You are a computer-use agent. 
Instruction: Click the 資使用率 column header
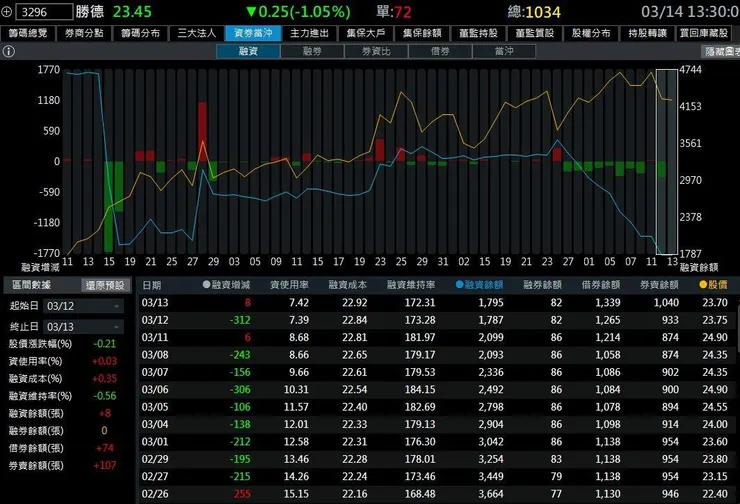[x=289, y=285]
